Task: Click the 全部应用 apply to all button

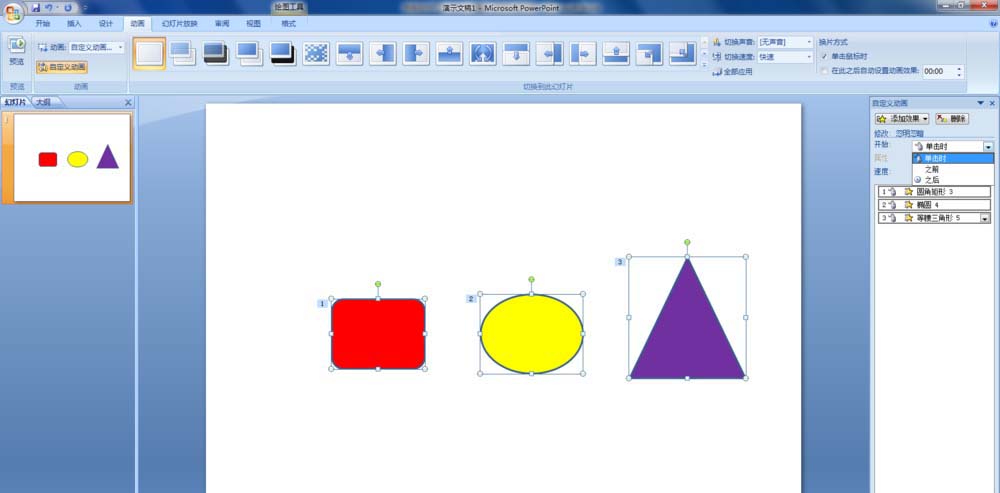Action: 732,72
